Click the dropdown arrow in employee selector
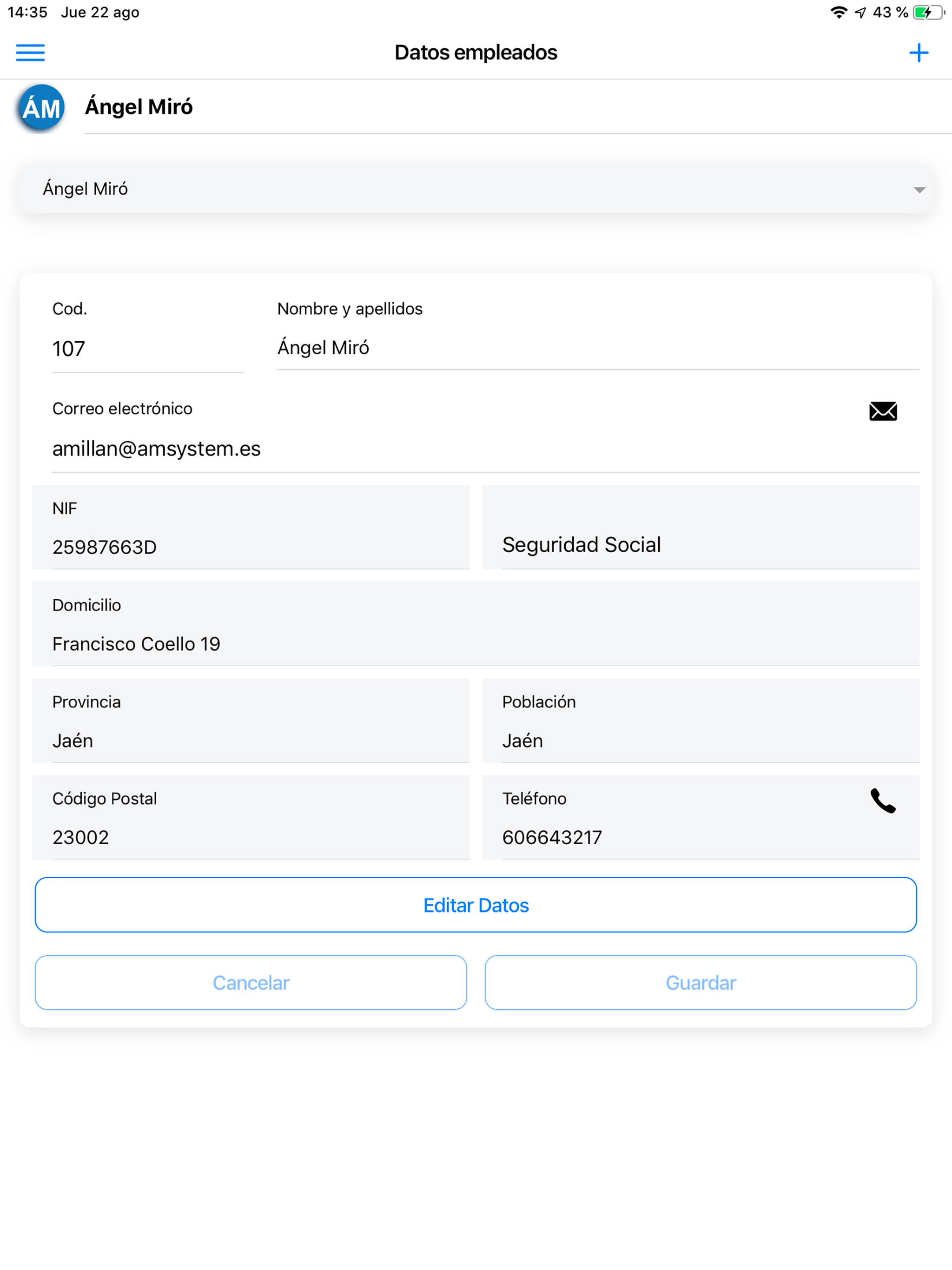 coord(919,190)
